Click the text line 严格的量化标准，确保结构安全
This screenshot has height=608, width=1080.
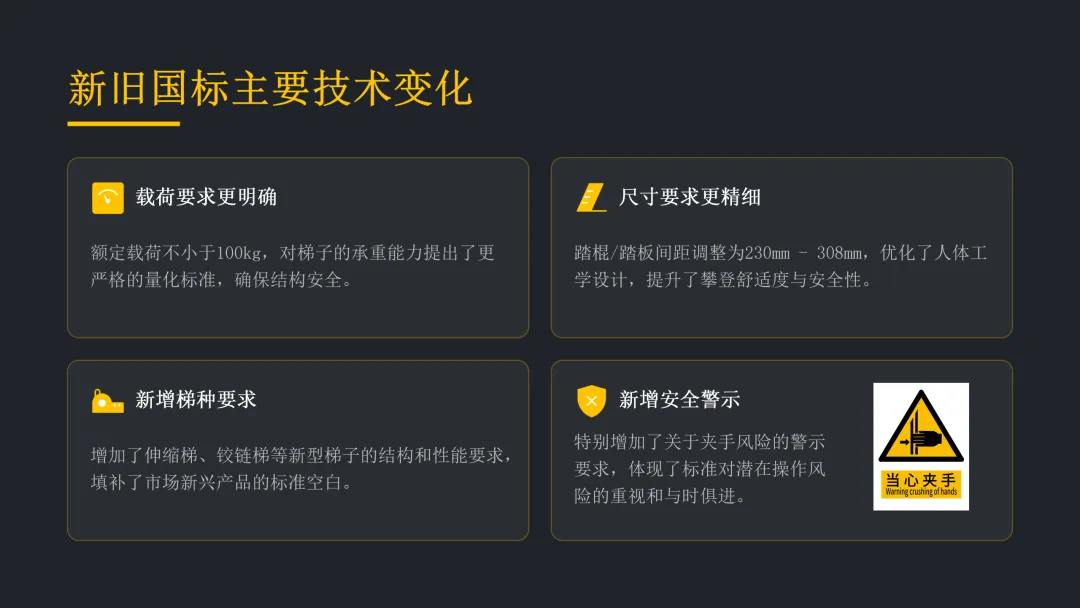click(x=222, y=280)
